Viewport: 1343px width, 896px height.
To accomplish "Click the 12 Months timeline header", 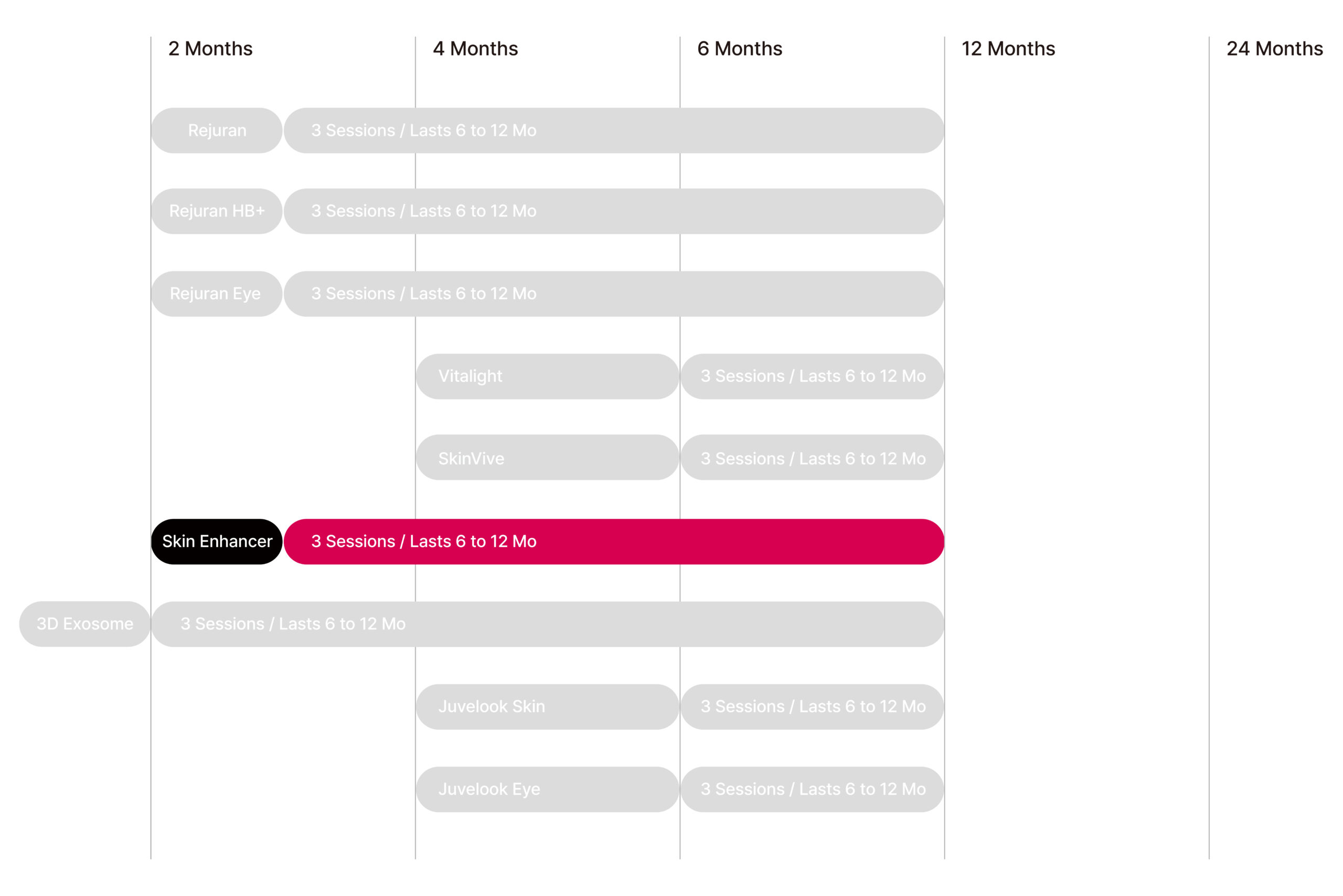I will (x=1008, y=49).
